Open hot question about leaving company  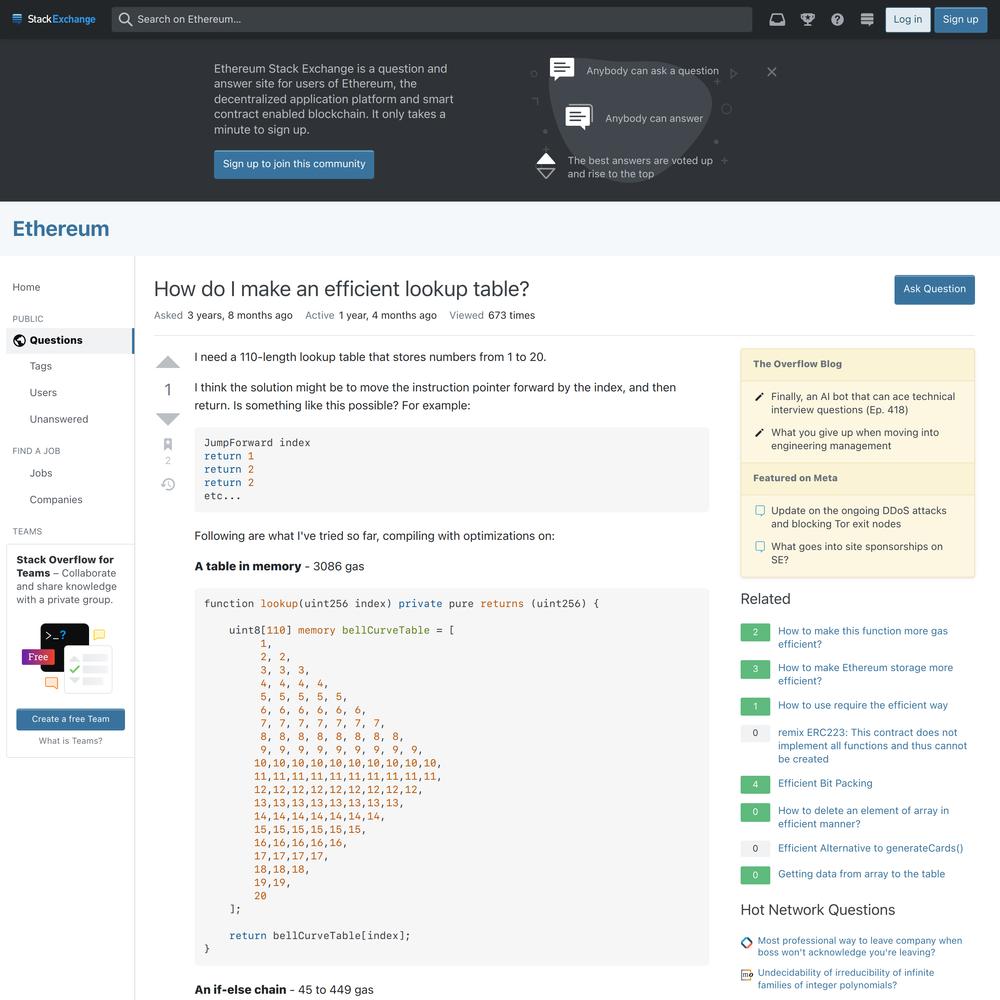[x=860, y=946]
